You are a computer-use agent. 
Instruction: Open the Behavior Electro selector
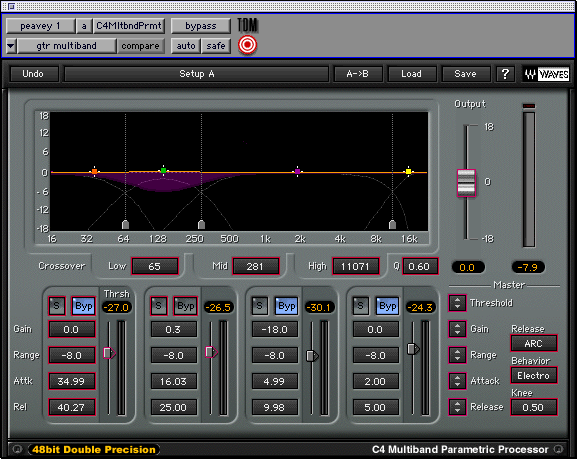pyautogui.click(x=534, y=375)
